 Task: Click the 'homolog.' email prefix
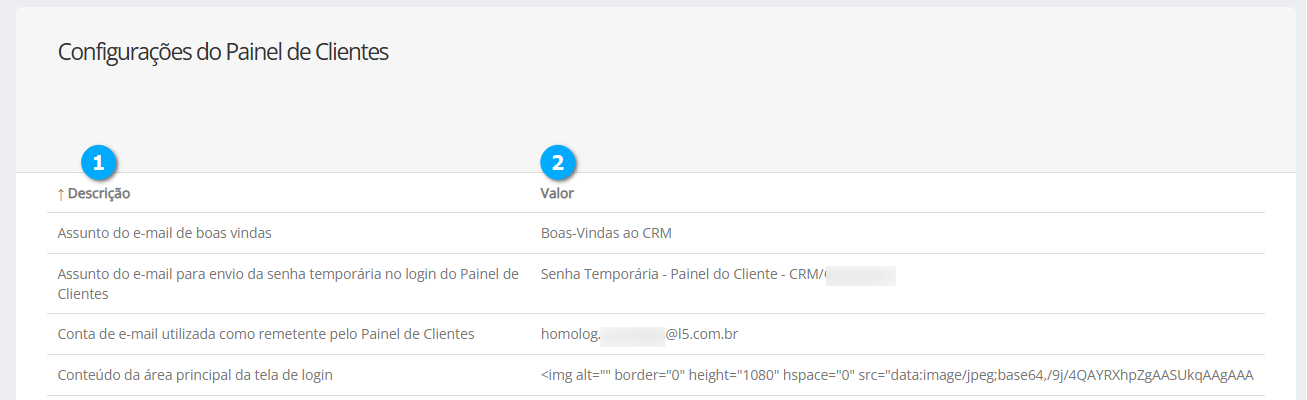tap(570, 334)
